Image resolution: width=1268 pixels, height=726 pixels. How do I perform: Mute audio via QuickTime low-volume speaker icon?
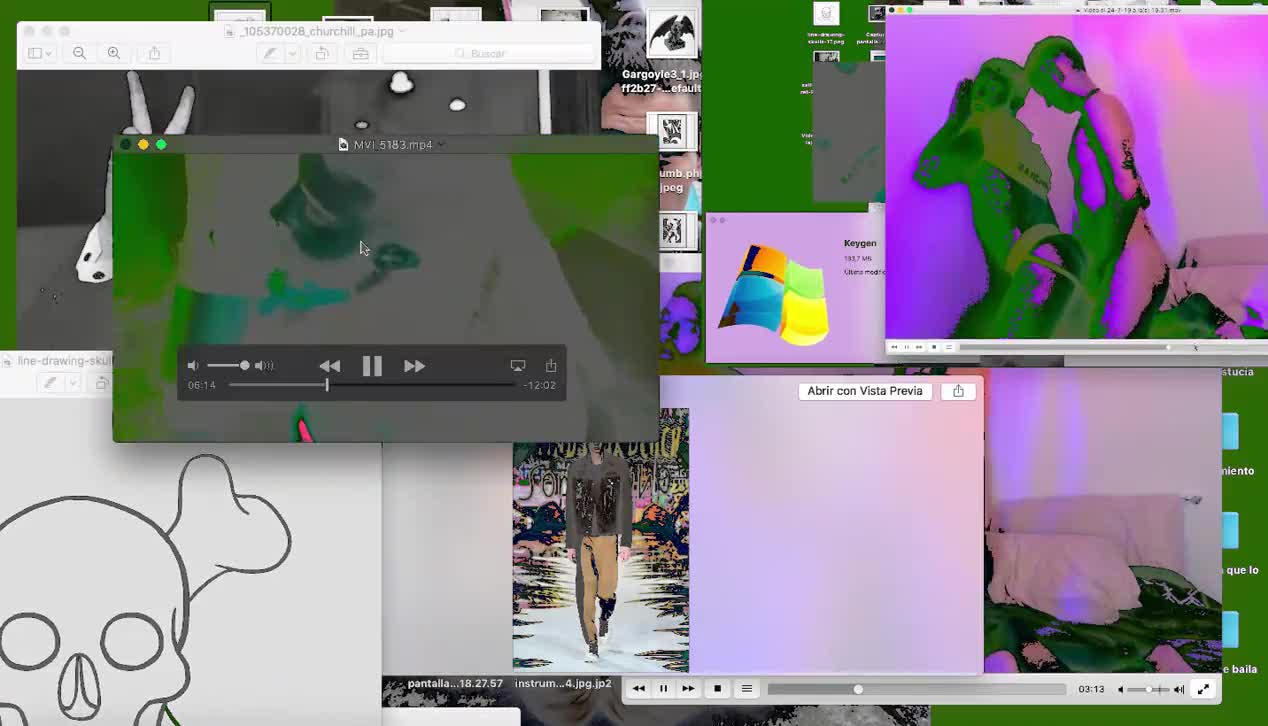[193, 366]
